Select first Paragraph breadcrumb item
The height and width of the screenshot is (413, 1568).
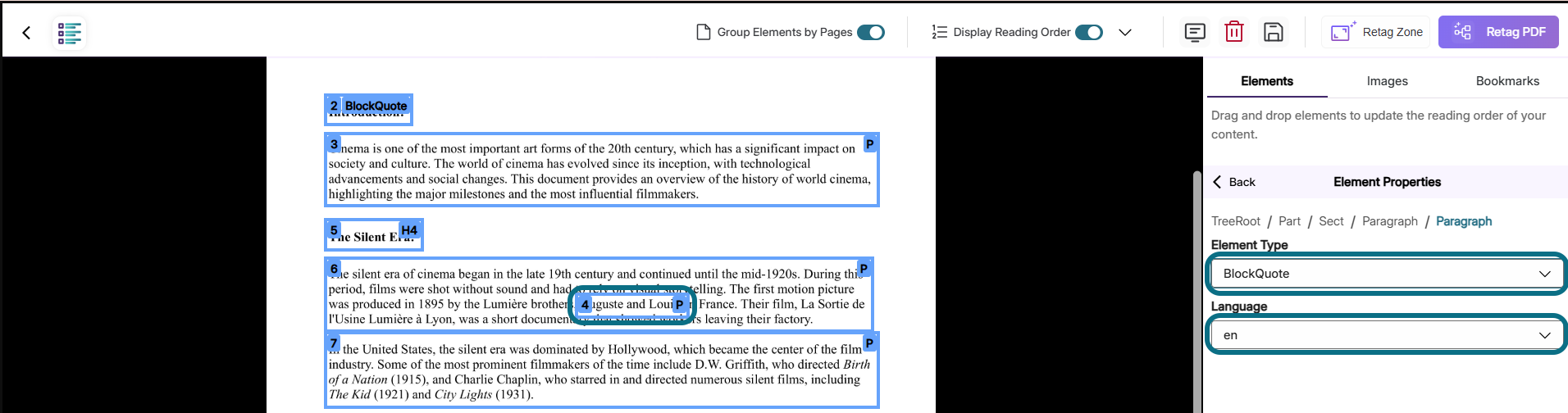point(1389,221)
